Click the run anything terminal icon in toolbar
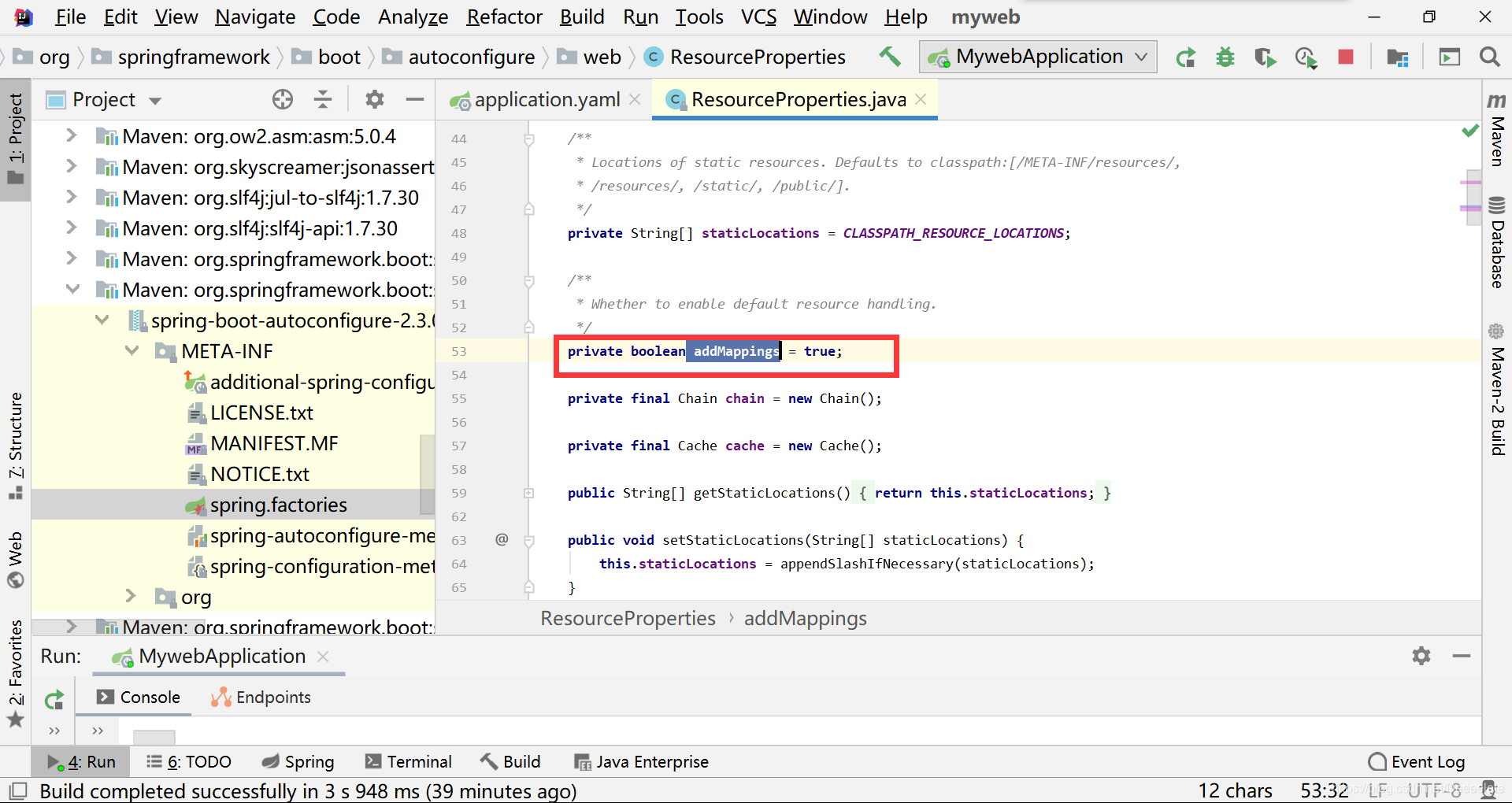Image resolution: width=1512 pixels, height=803 pixels. [x=1449, y=57]
